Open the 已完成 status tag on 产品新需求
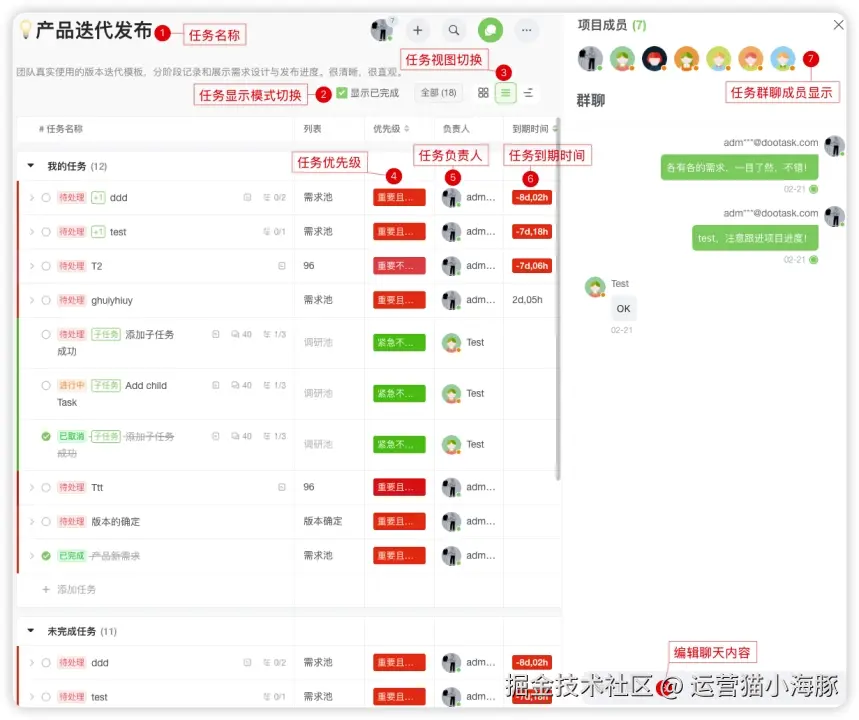 72,556
